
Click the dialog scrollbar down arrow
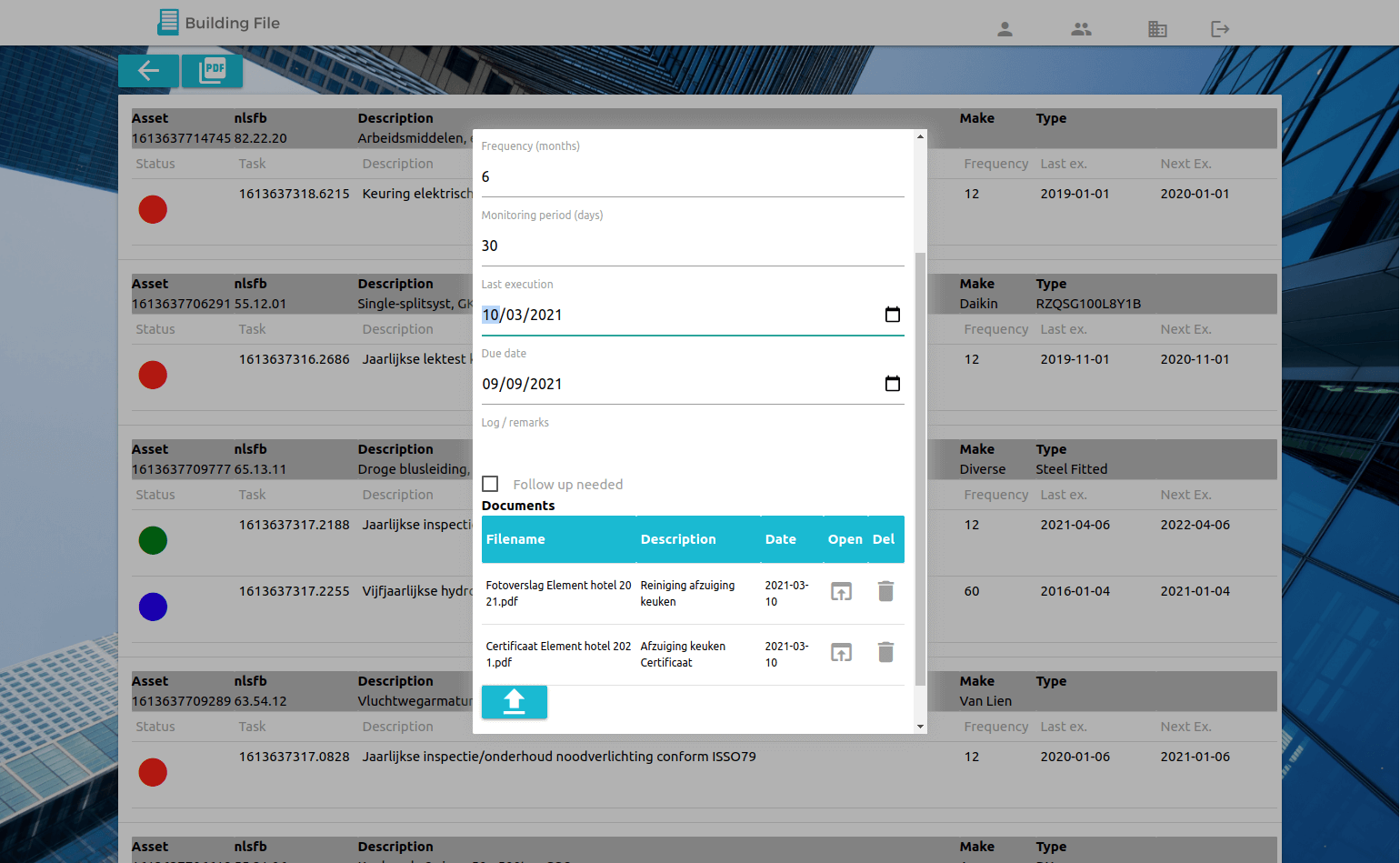point(921,727)
